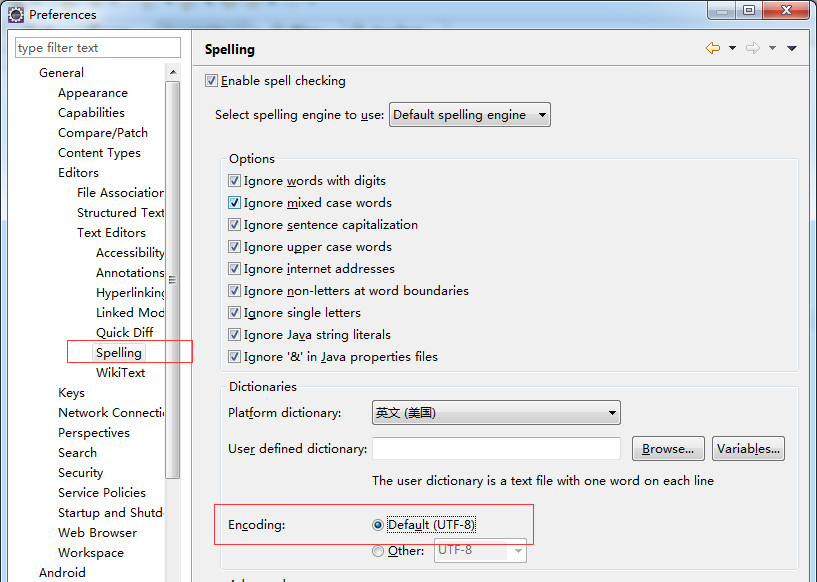The height and width of the screenshot is (582, 817).
Task: Open the Appearance preferences page
Action: click(x=92, y=93)
